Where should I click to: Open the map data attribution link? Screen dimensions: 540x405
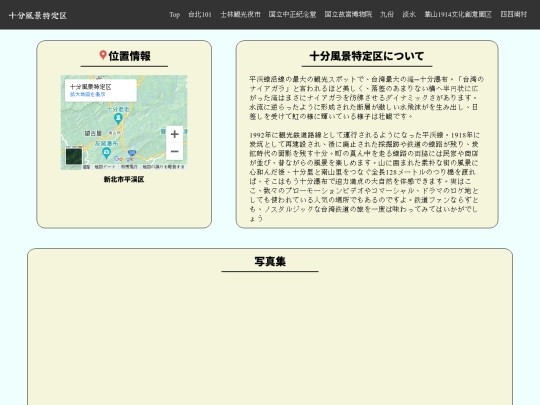point(105,167)
